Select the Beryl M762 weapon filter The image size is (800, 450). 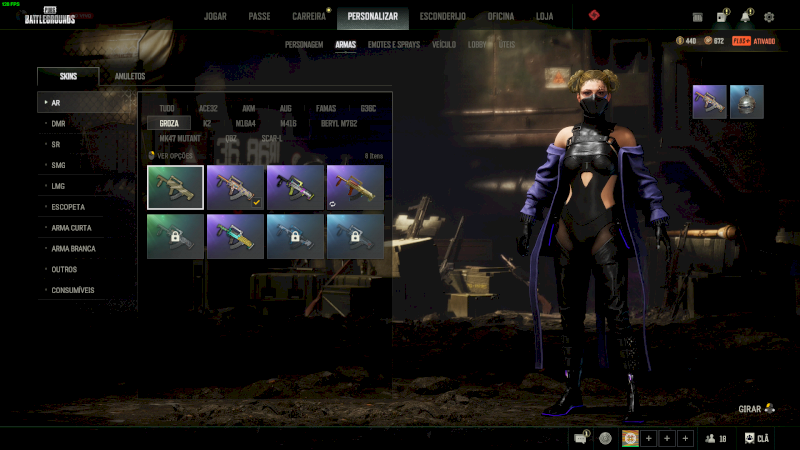[x=341, y=123]
